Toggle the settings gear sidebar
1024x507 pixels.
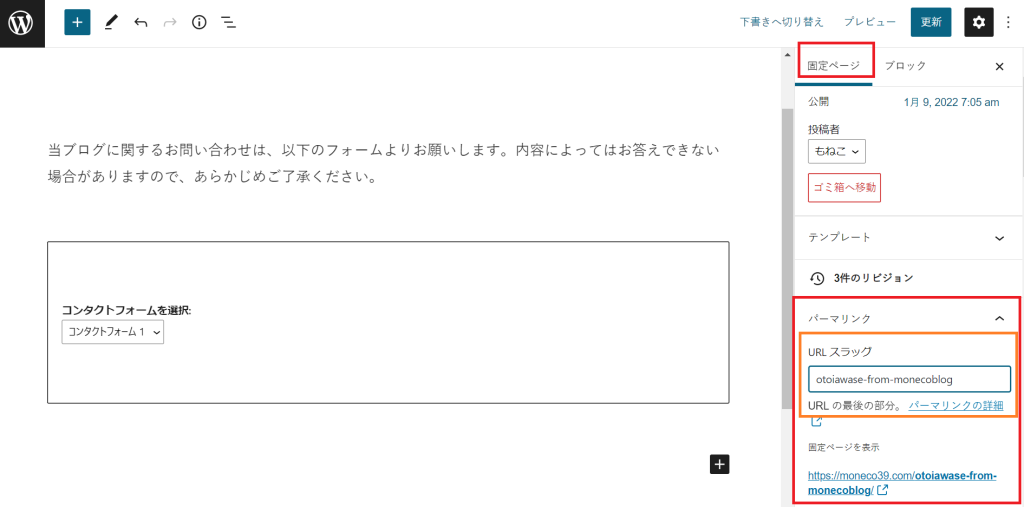coord(978,22)
